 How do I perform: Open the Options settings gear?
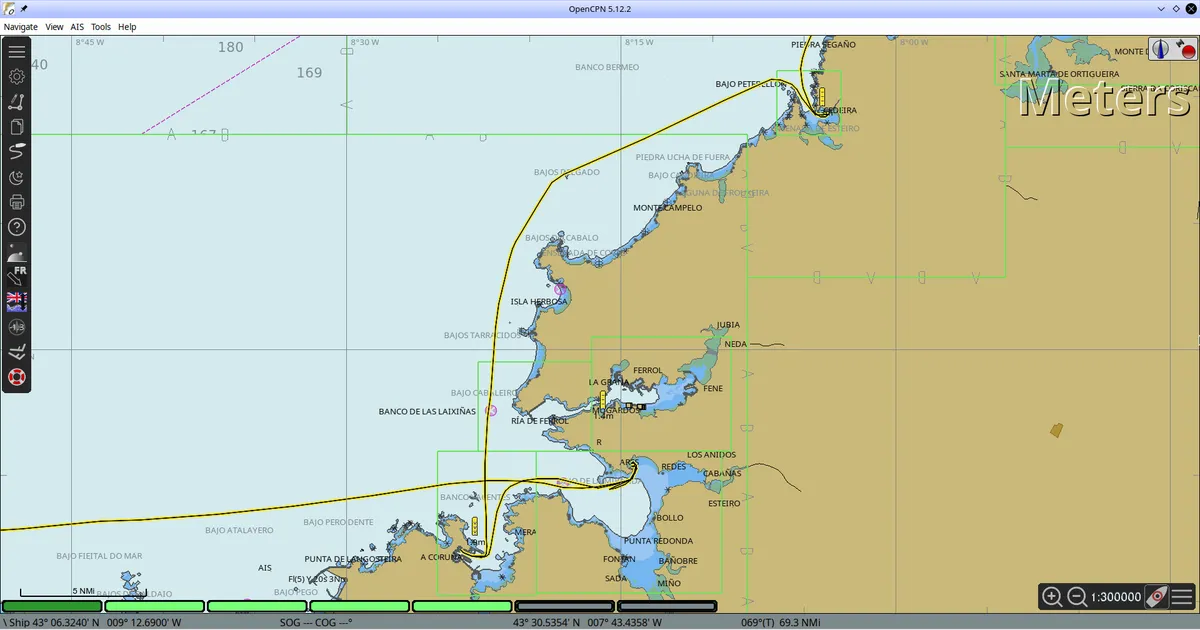(17, 76)
